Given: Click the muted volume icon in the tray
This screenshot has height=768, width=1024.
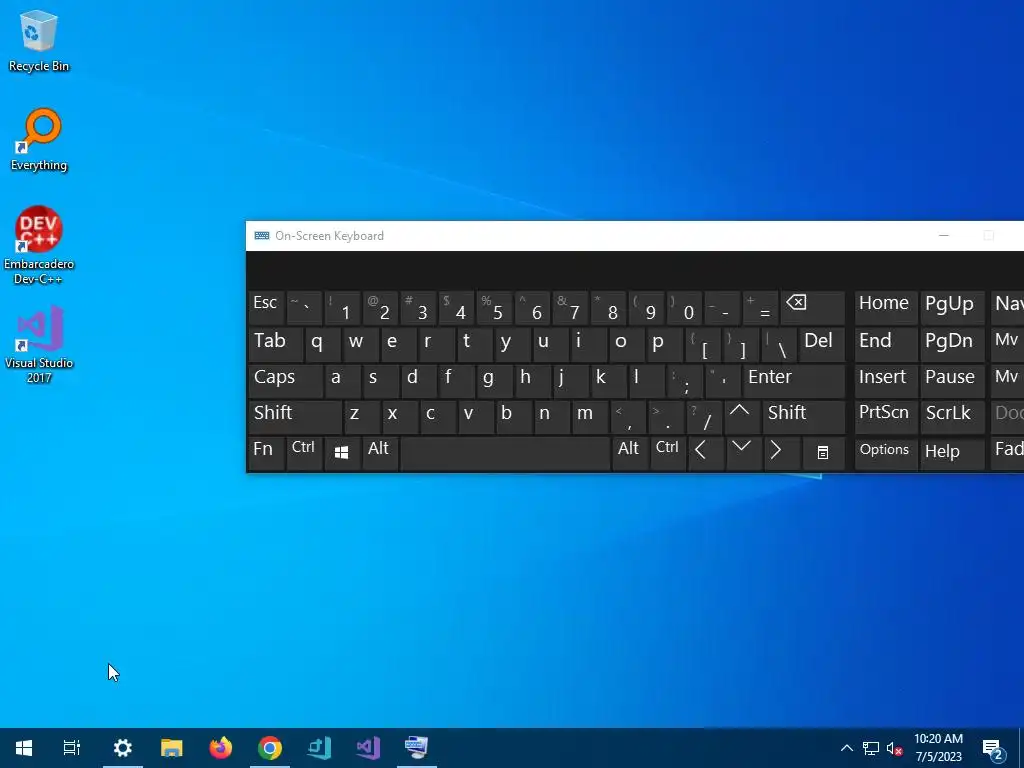Looking at the screenshot, I should tap(894, 748).
